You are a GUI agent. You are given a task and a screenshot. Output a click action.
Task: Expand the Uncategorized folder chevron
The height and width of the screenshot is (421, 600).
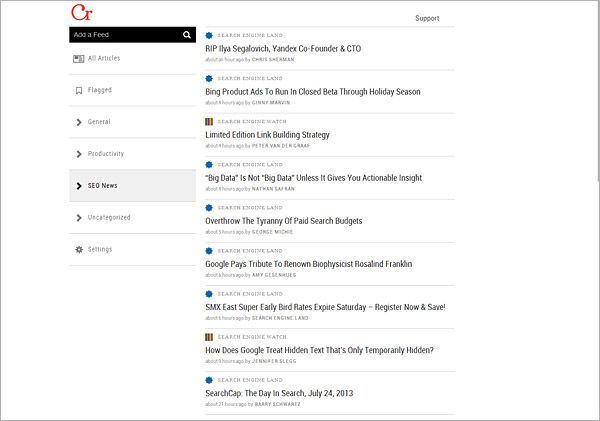click(x=78, y=217)
